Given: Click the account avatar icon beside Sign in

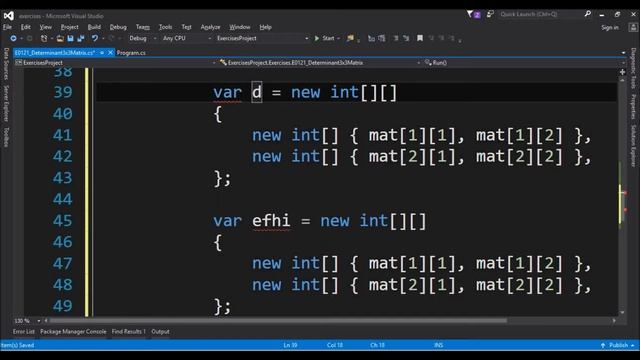Looking at the screenshot, I should coord(633,27).
